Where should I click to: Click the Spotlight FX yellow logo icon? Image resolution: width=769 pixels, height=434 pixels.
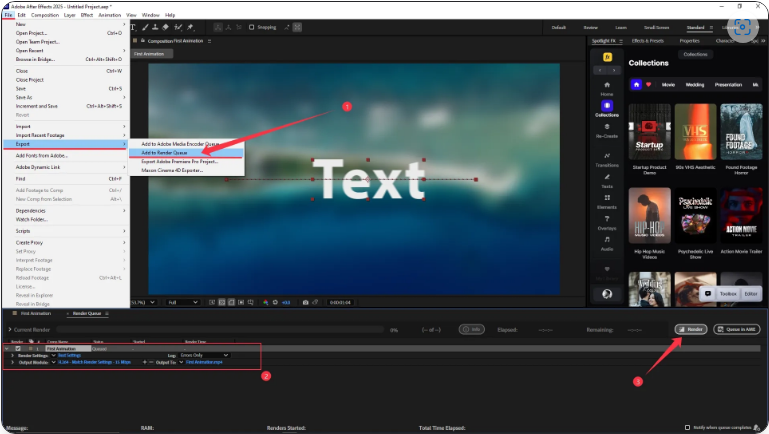(607, 57)
